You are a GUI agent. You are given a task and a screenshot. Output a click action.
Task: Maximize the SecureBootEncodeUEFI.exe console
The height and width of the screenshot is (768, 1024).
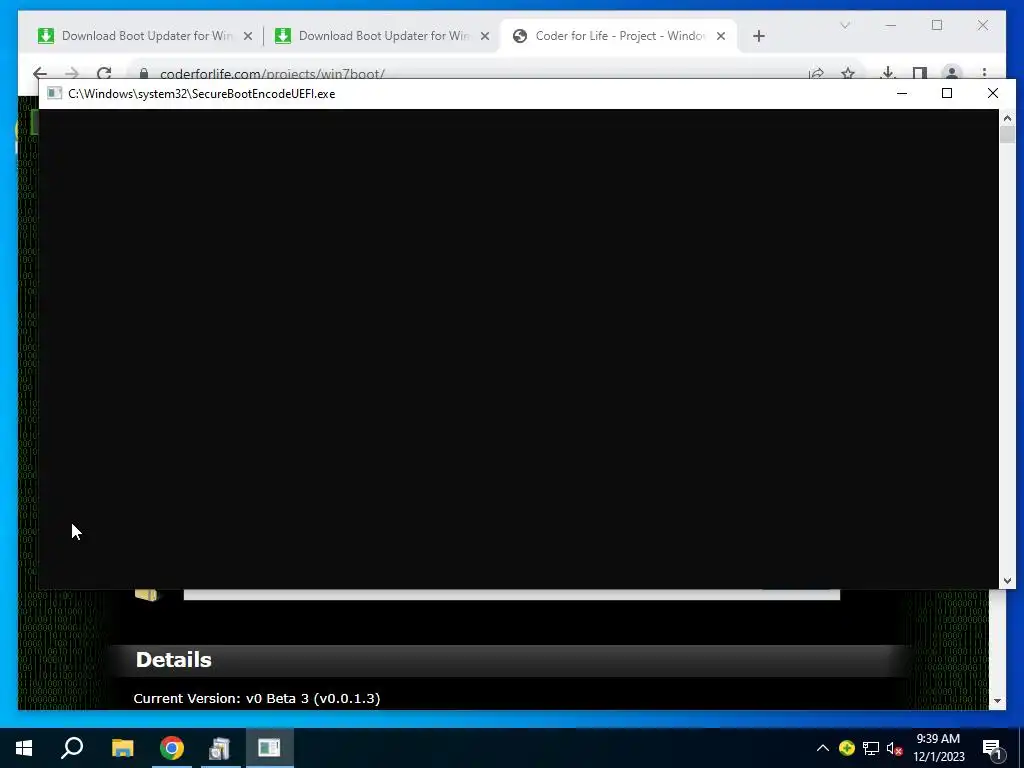pyautogui.click(x=947, y=93)
